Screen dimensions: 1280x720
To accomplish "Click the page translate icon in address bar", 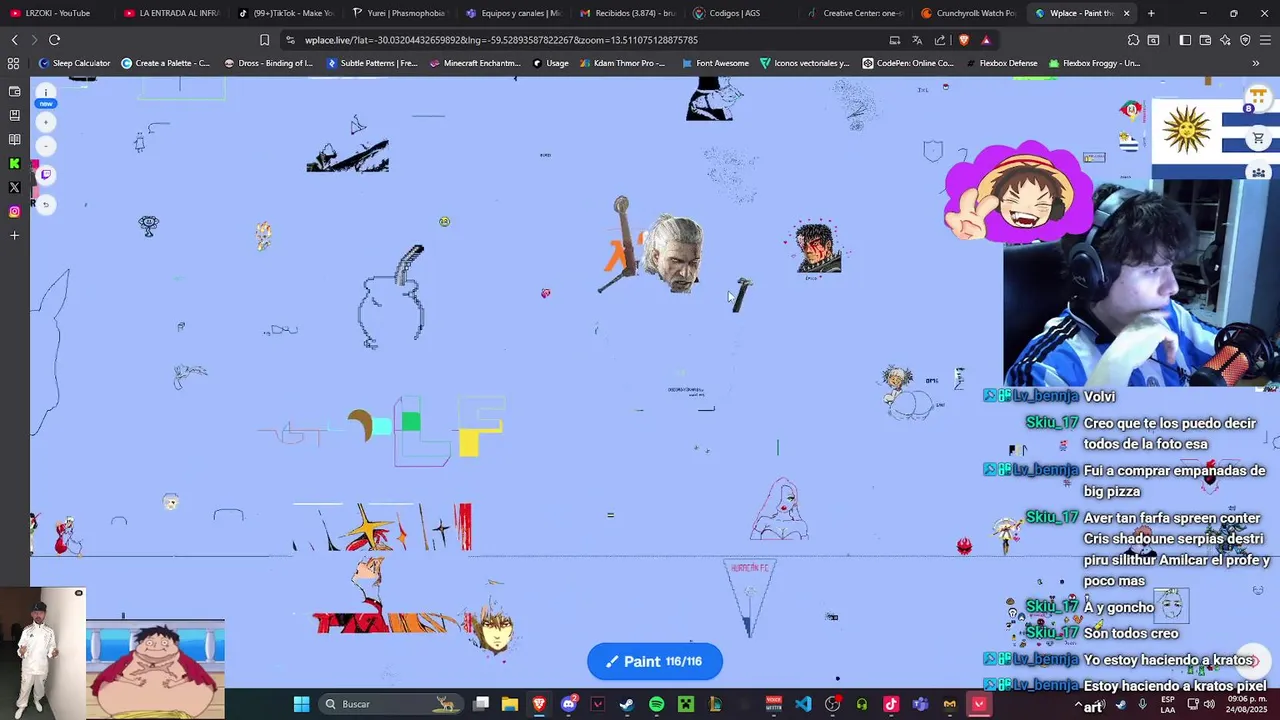I will click(x=917, y=40).
